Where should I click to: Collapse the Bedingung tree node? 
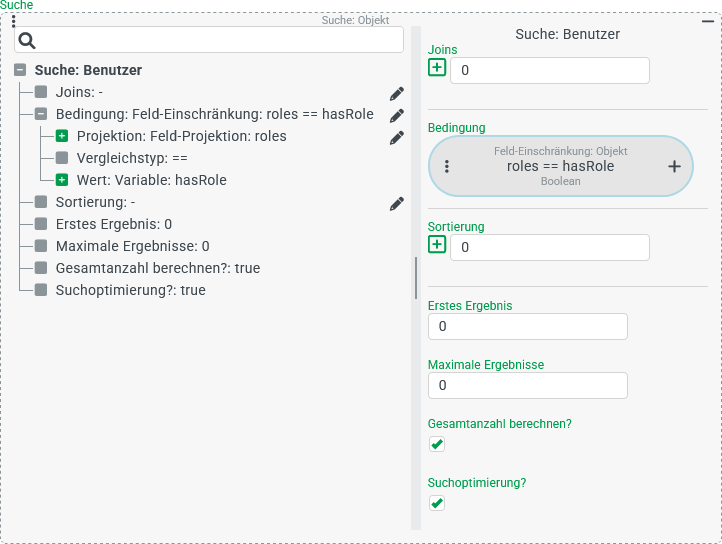41,114
